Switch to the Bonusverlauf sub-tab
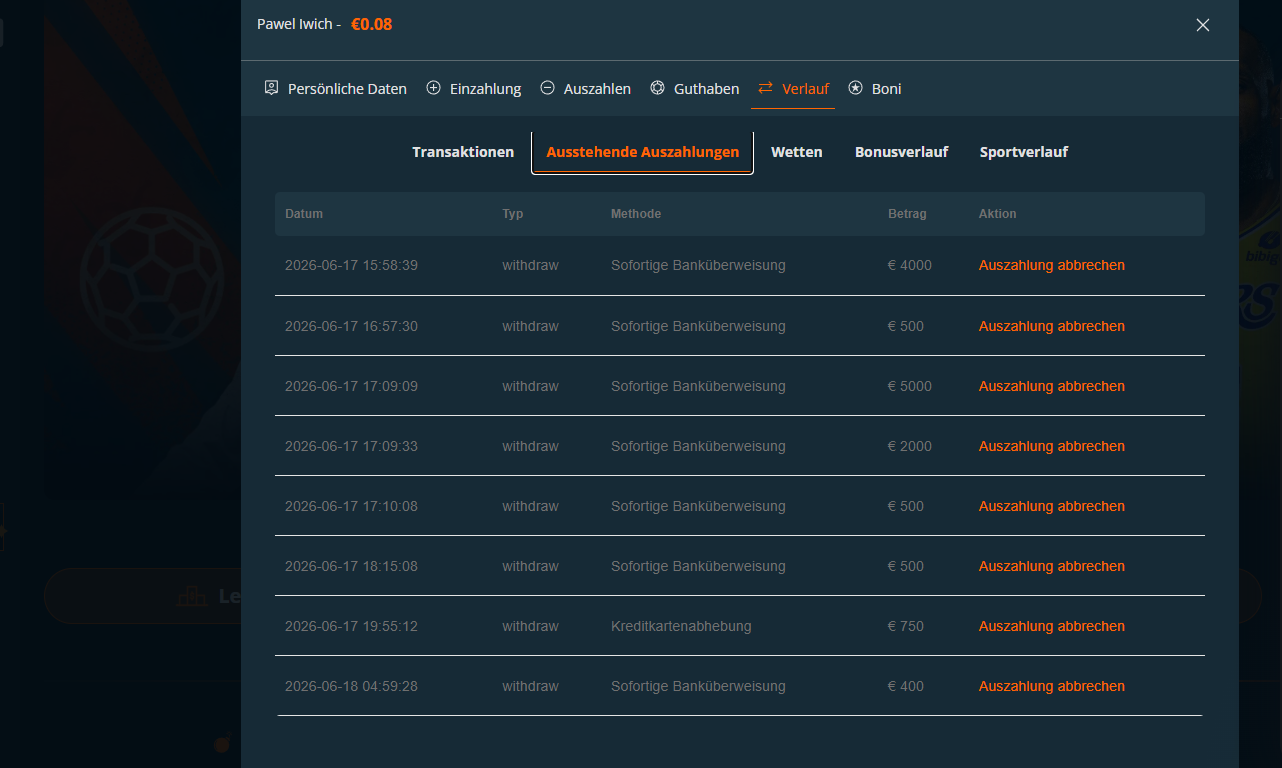Image resolution: width=1282 pixels, height=768 pixels. 902,152
